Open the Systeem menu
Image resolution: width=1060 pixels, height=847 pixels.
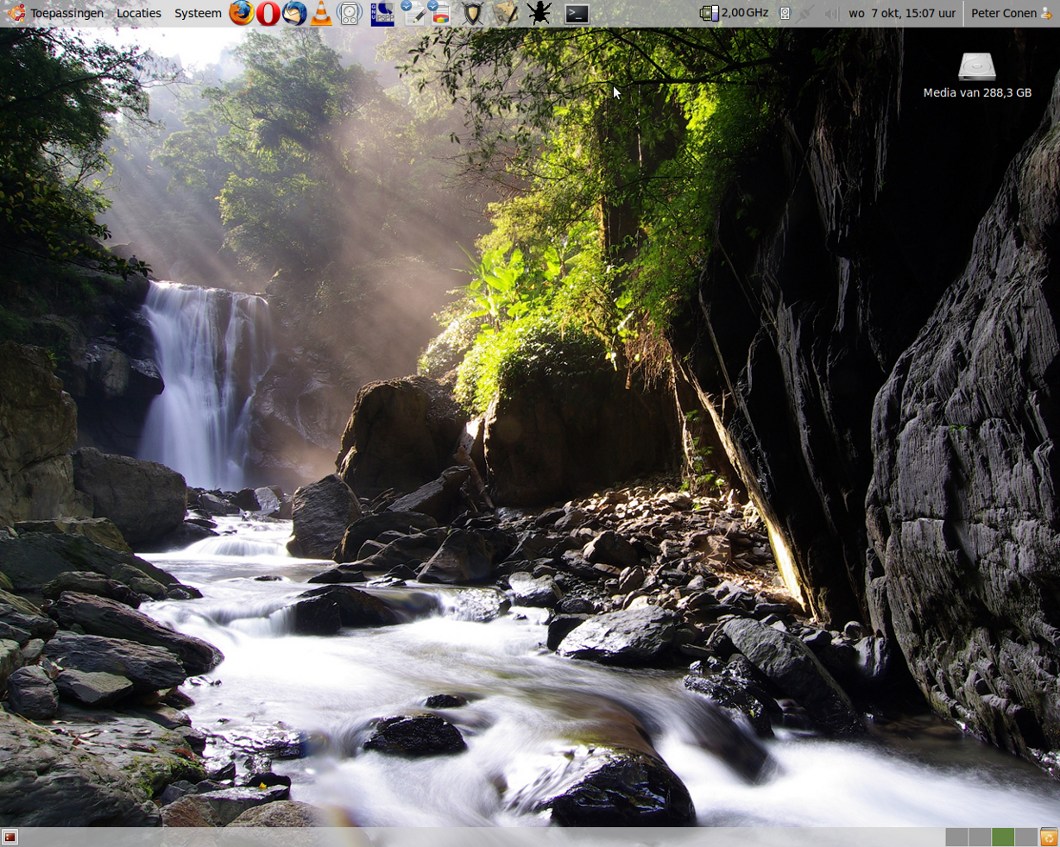click(197, 13)
